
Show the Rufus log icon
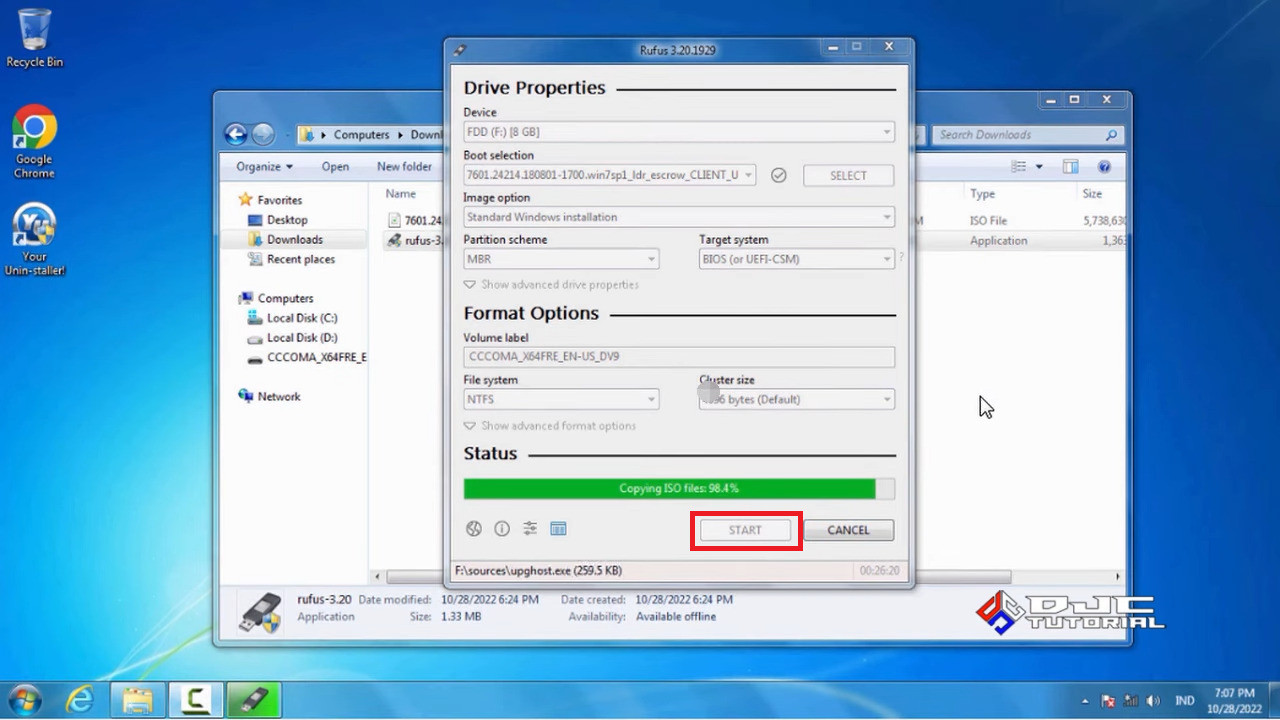558,529
